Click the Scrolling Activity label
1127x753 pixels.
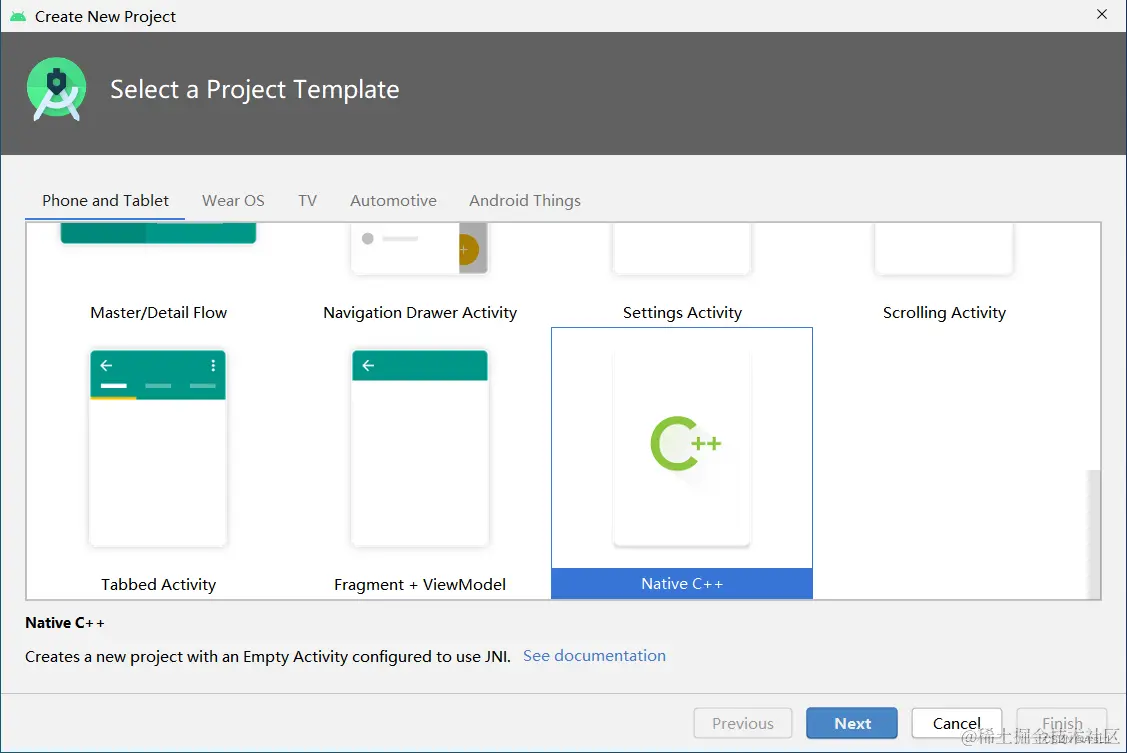click(x=944, y=313)
